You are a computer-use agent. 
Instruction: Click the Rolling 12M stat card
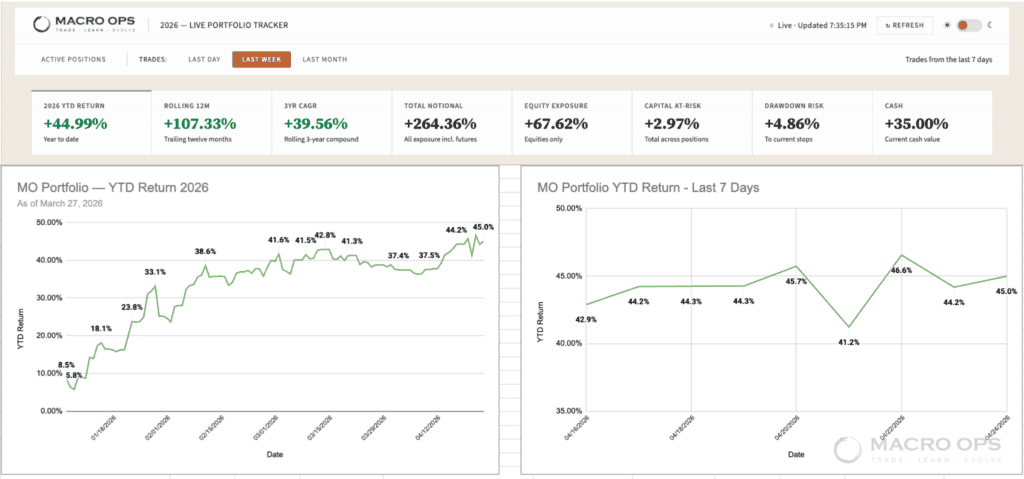211,122
